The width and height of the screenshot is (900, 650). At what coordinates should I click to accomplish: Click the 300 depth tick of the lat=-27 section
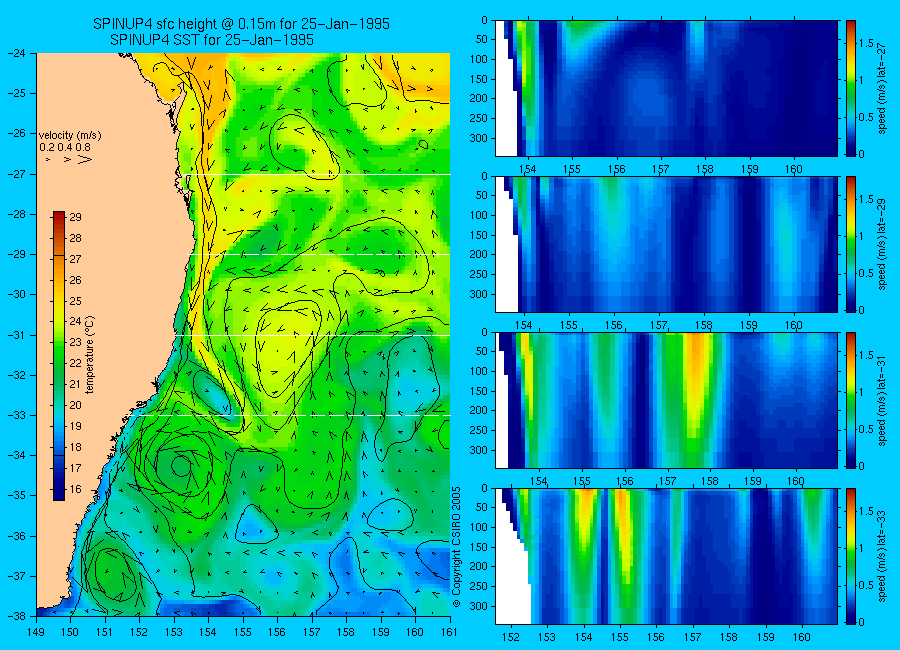pyautogui.click(x=478, y=138)
